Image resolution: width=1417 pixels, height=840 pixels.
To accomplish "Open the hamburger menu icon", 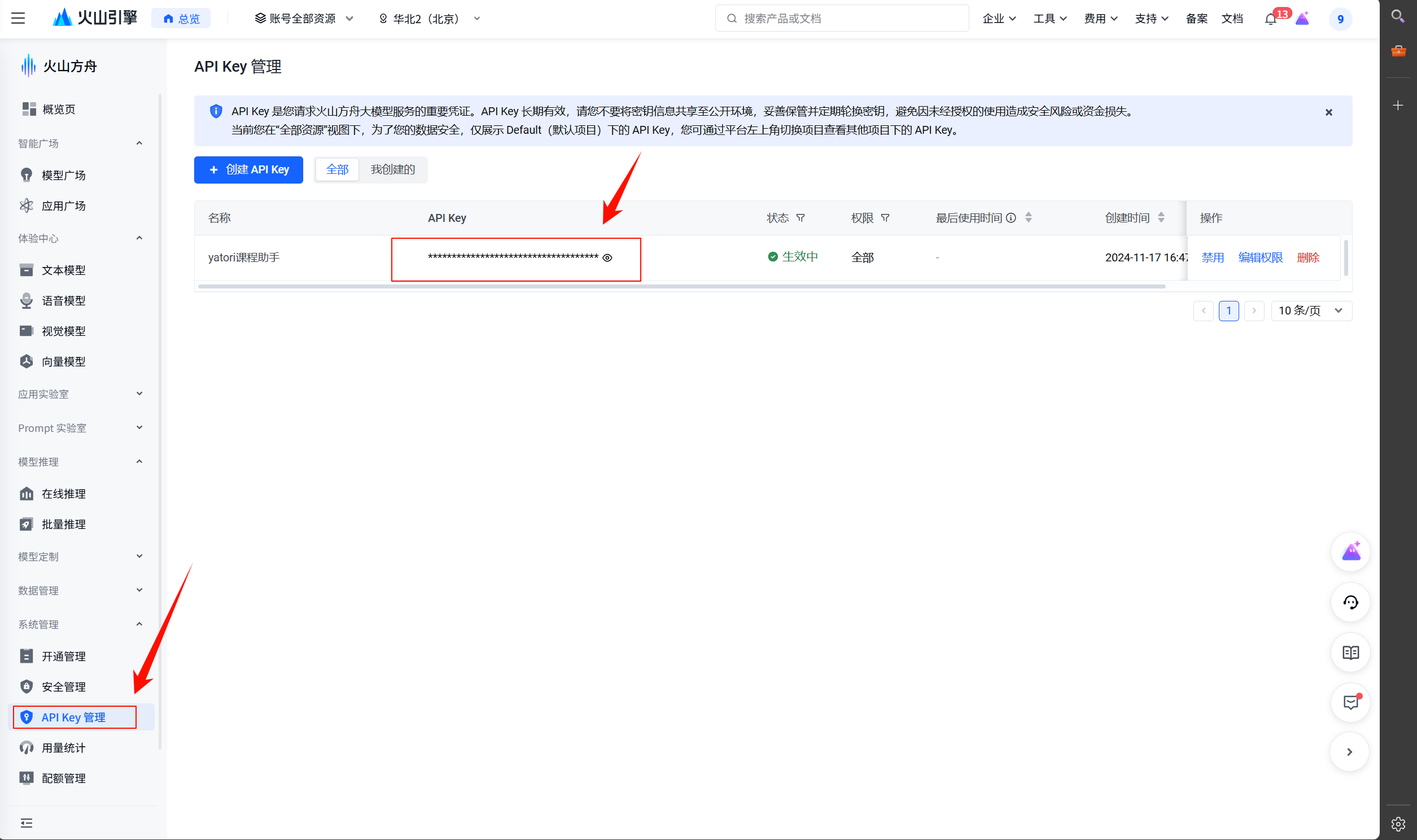I will (18, 18).
